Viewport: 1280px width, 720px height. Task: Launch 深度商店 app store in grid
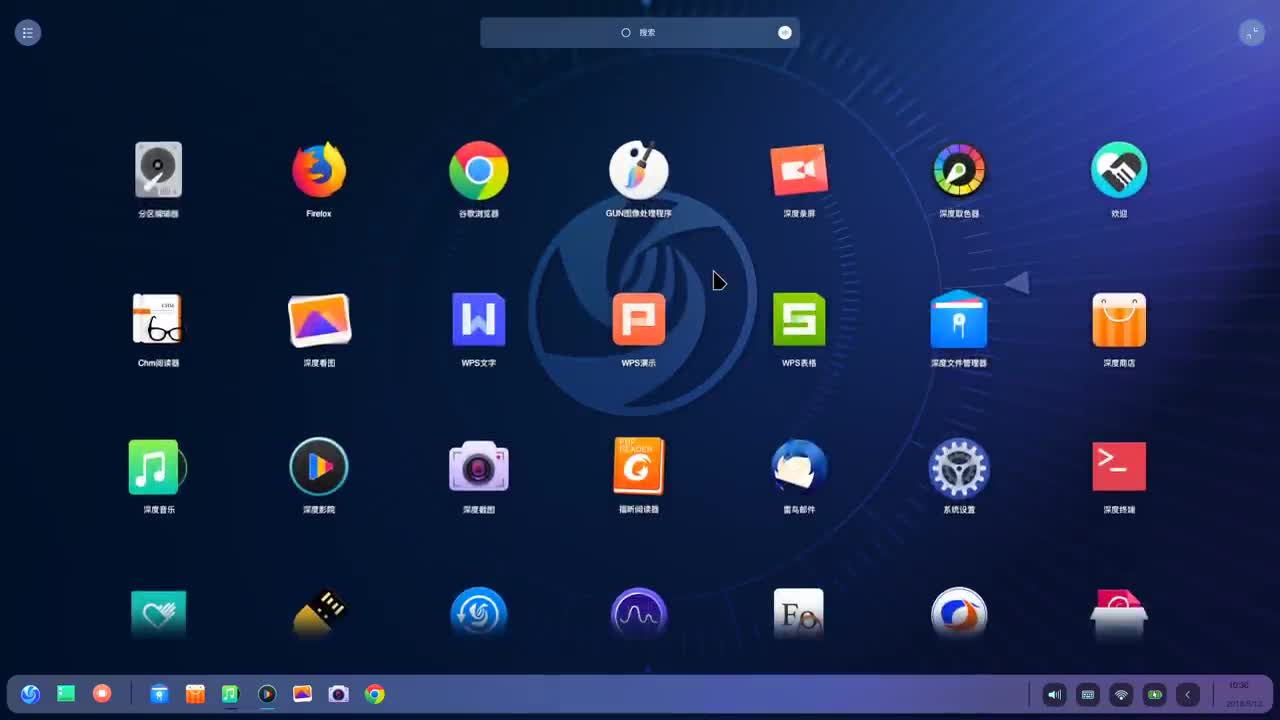pyautogui.click(x=1118, y=319)
